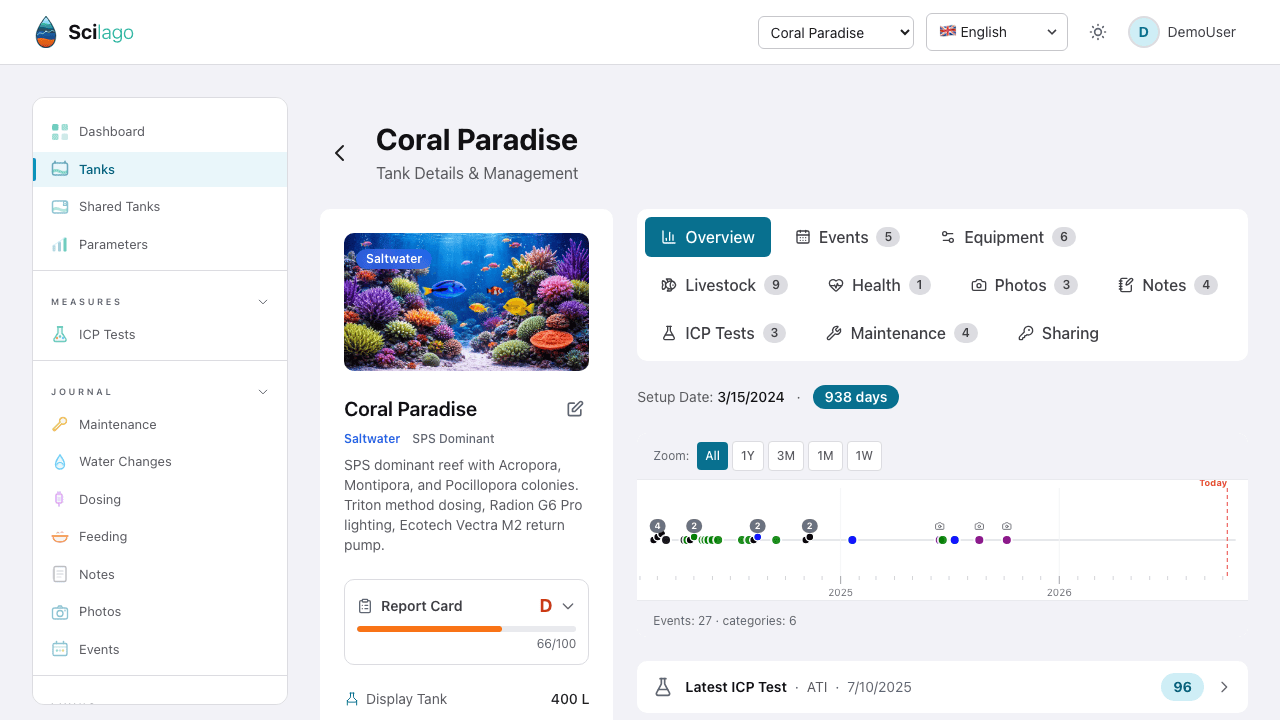Click the Report Card progress bar

466,629
